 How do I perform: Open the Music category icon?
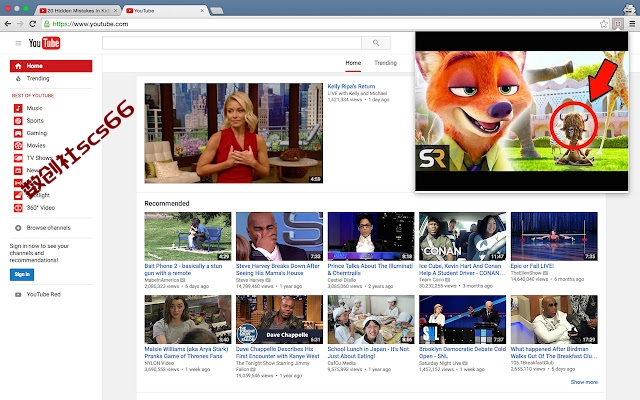(18, 108)
